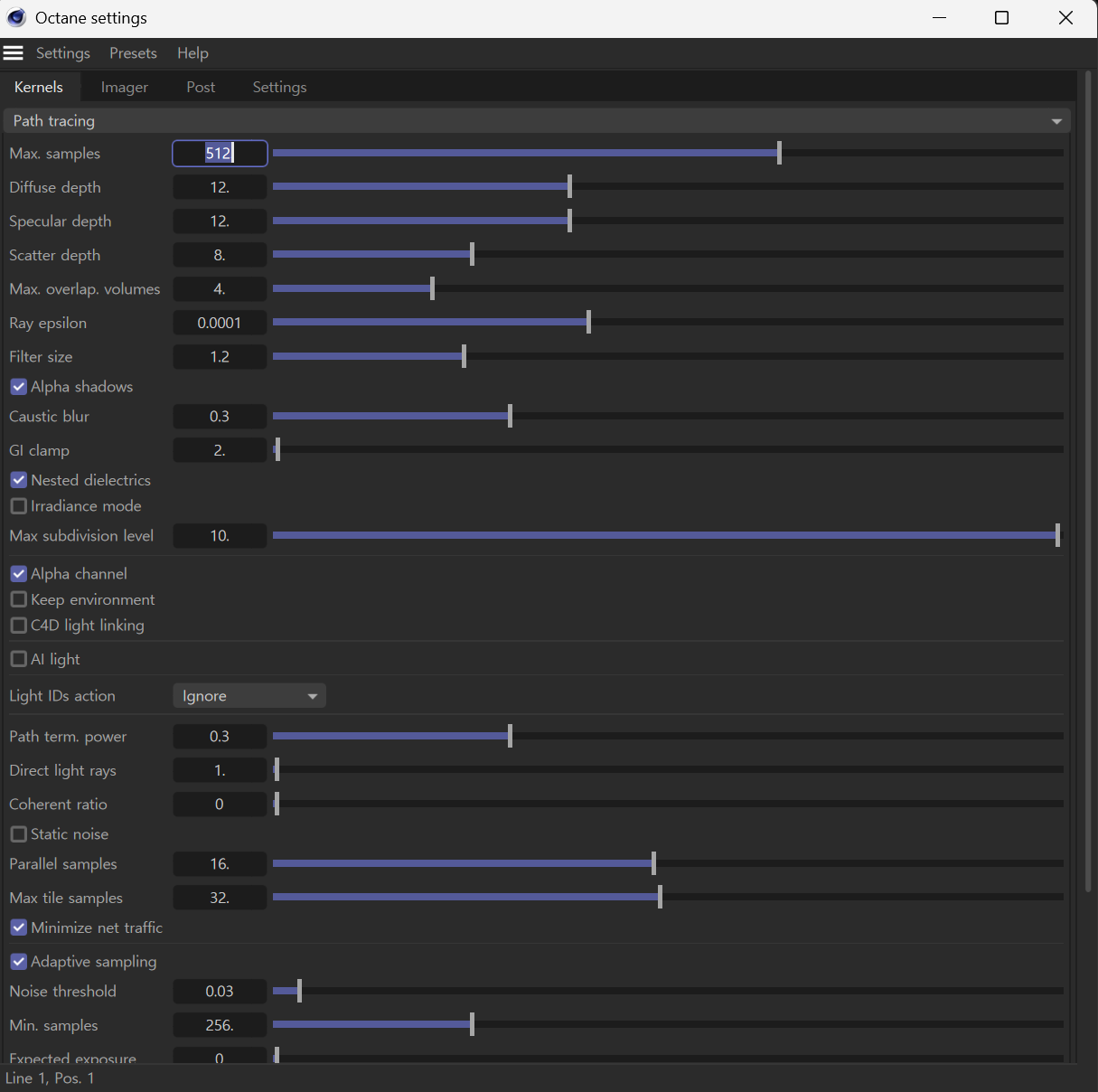Click the Path term. power value field
Screen dimensions: 1098x1092
(x=220, y=737)
